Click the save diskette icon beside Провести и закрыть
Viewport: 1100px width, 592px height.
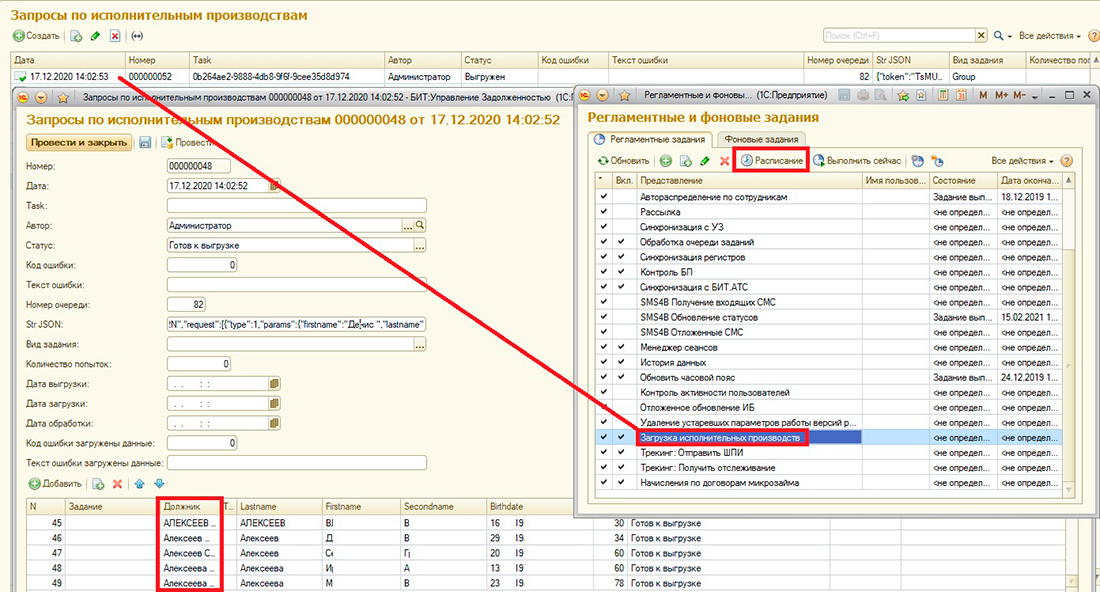coord(145,143)
